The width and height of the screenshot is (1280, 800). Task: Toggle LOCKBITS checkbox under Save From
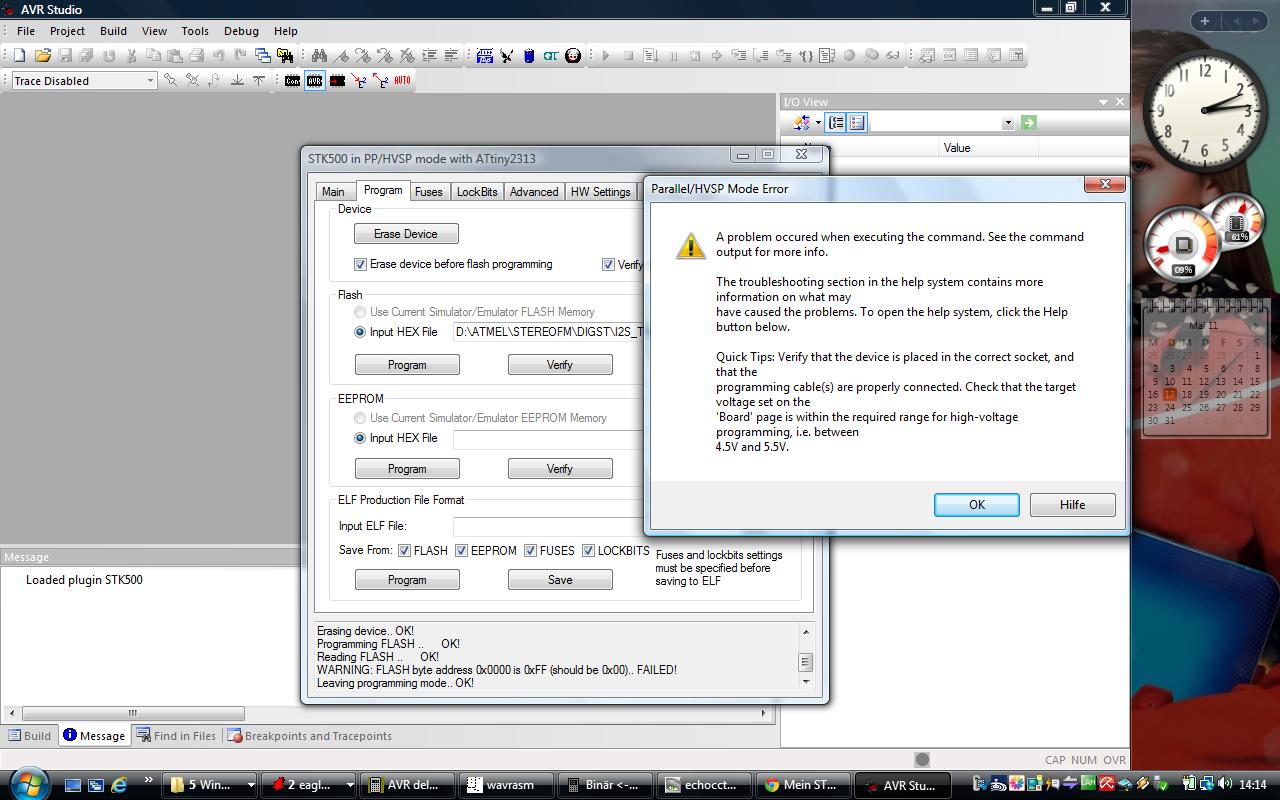coord(588,550)
